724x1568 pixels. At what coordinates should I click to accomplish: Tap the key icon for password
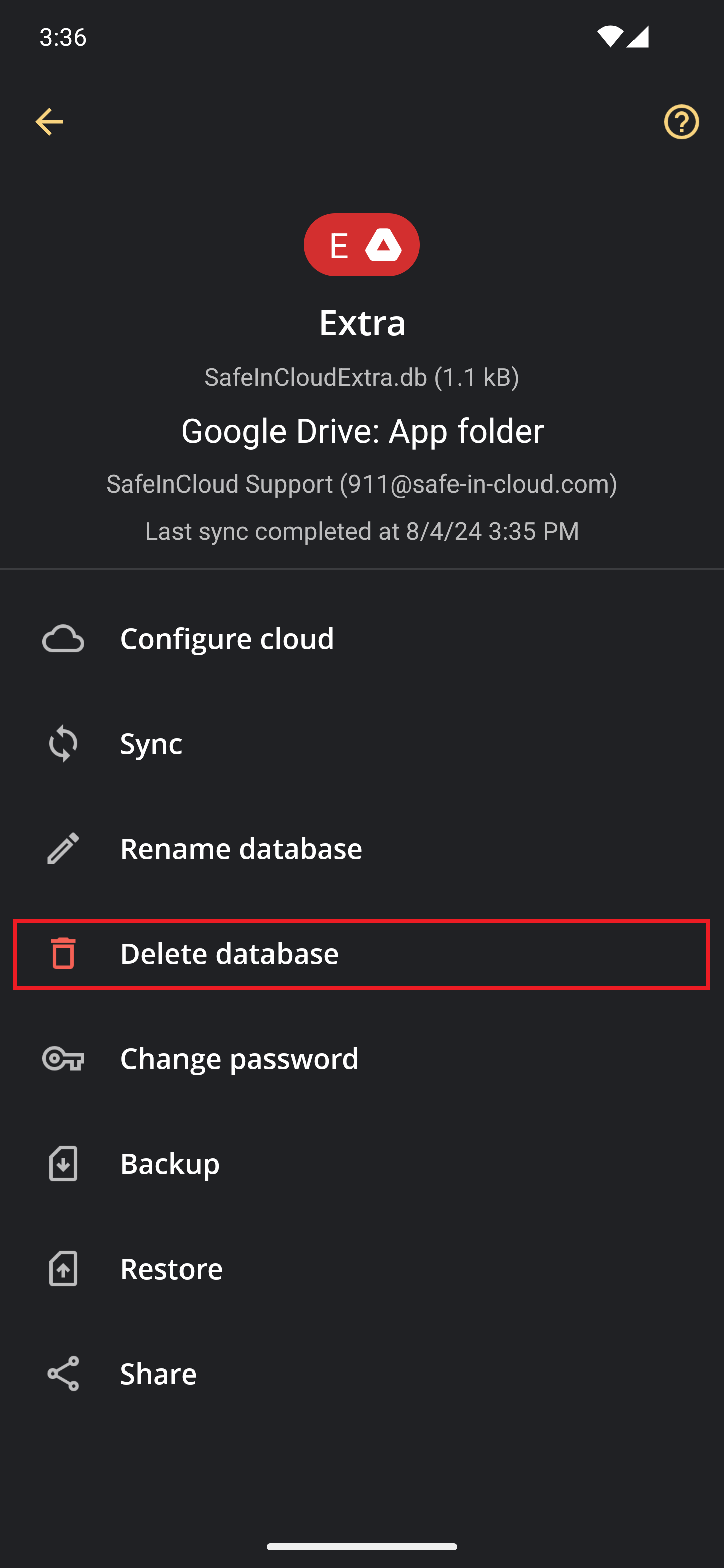pyautogui.click(x=63, y=1058)
